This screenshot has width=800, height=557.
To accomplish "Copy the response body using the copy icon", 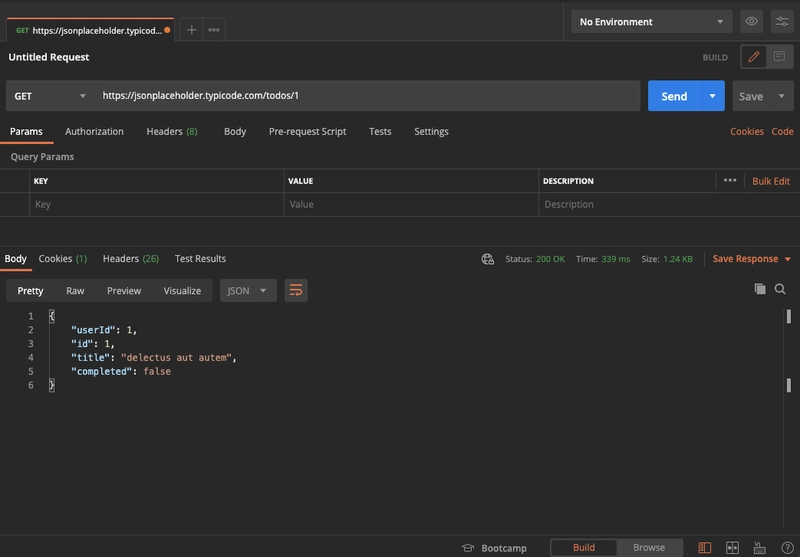I will 760,289.
